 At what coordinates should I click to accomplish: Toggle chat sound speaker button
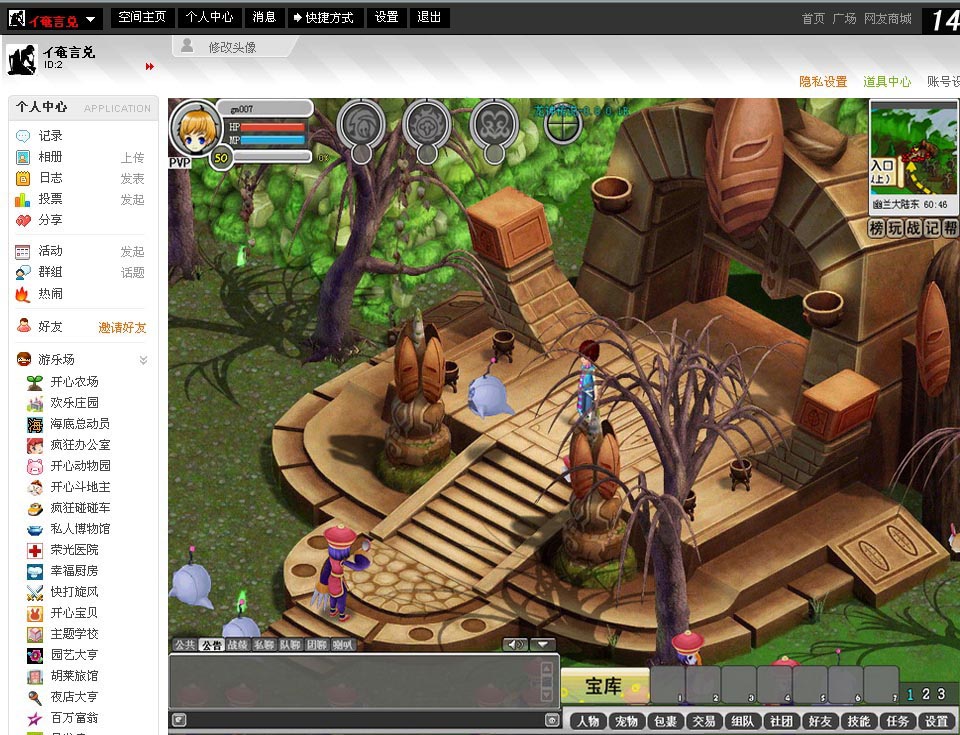[x=516, y=644]
